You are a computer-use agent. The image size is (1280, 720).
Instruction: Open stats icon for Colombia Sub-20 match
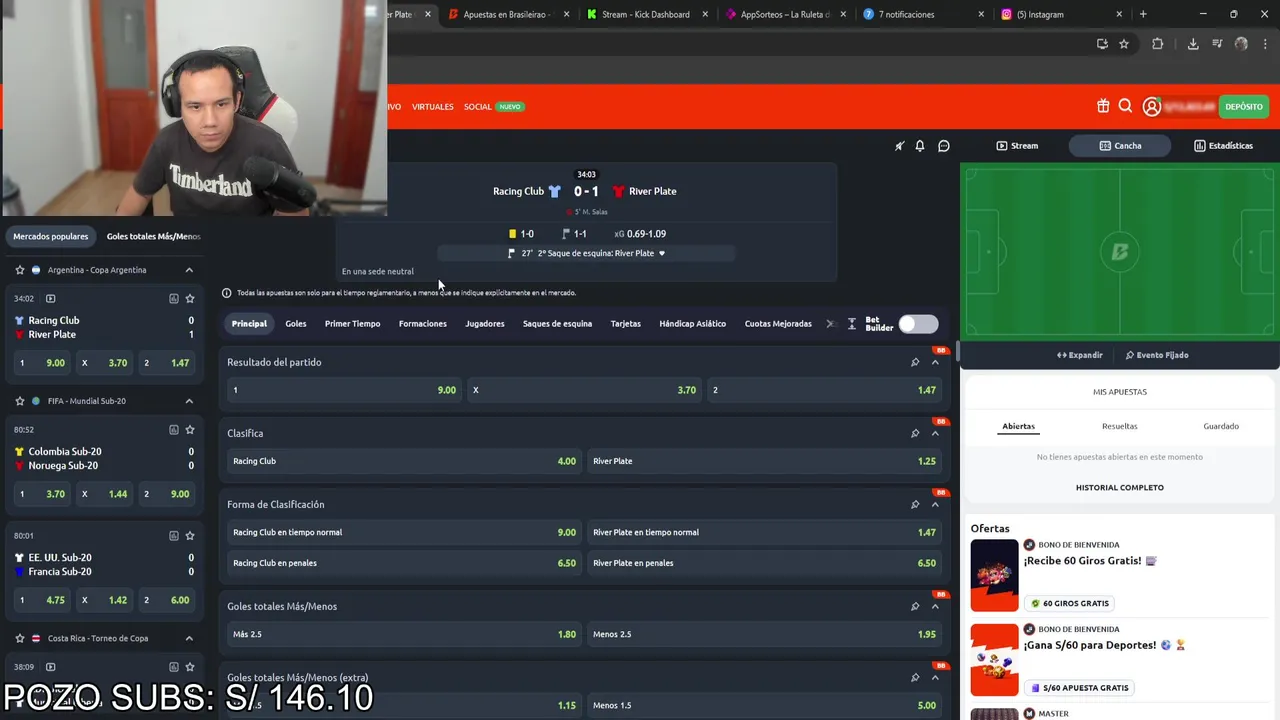173,430
